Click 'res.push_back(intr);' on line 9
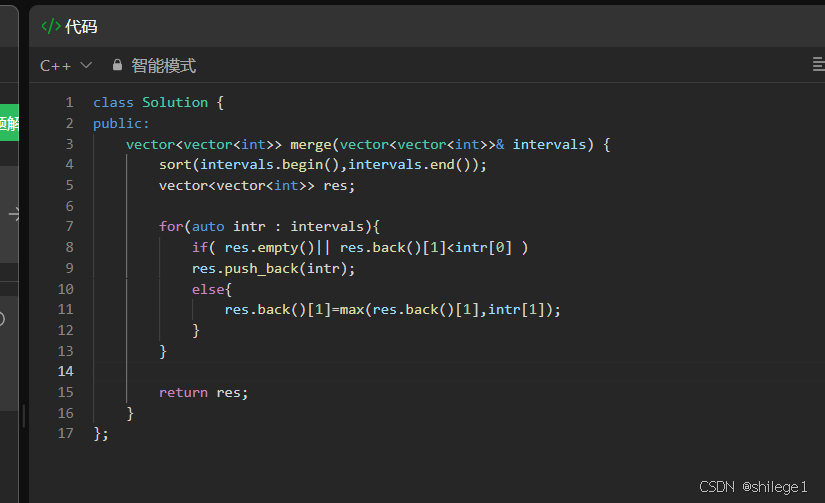 tap(273, 268)
